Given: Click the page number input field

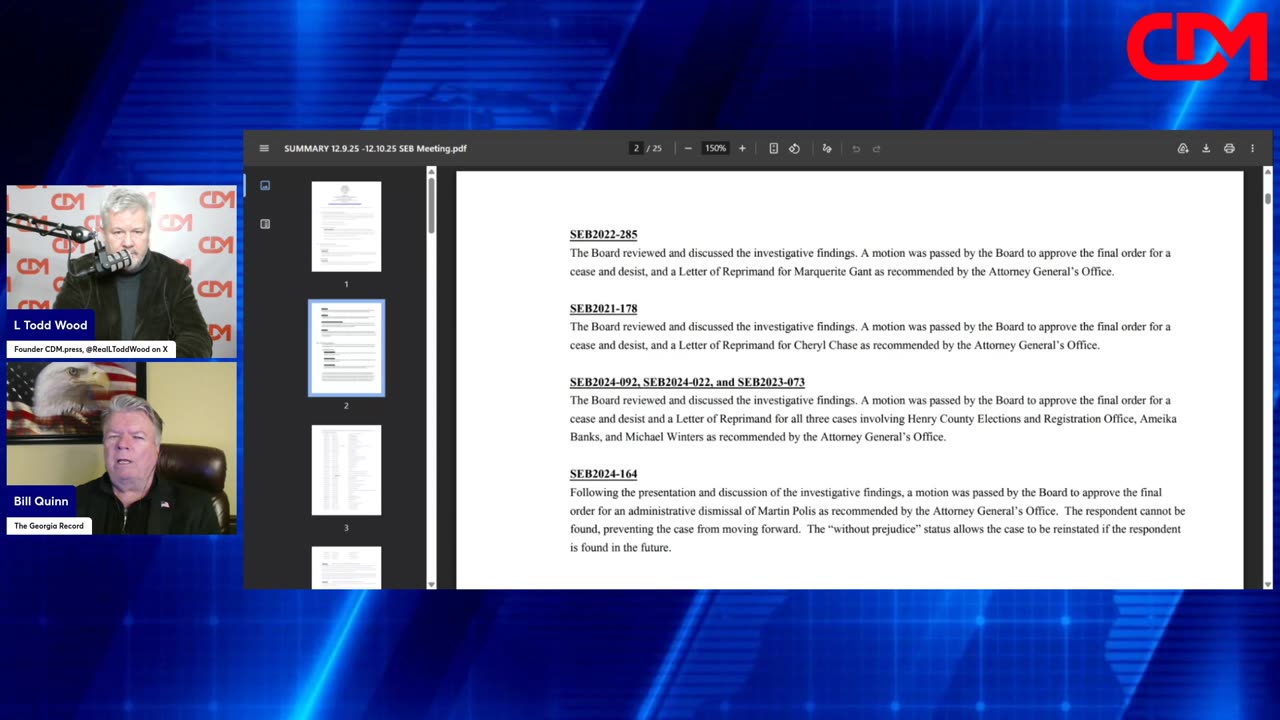Looking at the screenshot, I should (636, 148).
